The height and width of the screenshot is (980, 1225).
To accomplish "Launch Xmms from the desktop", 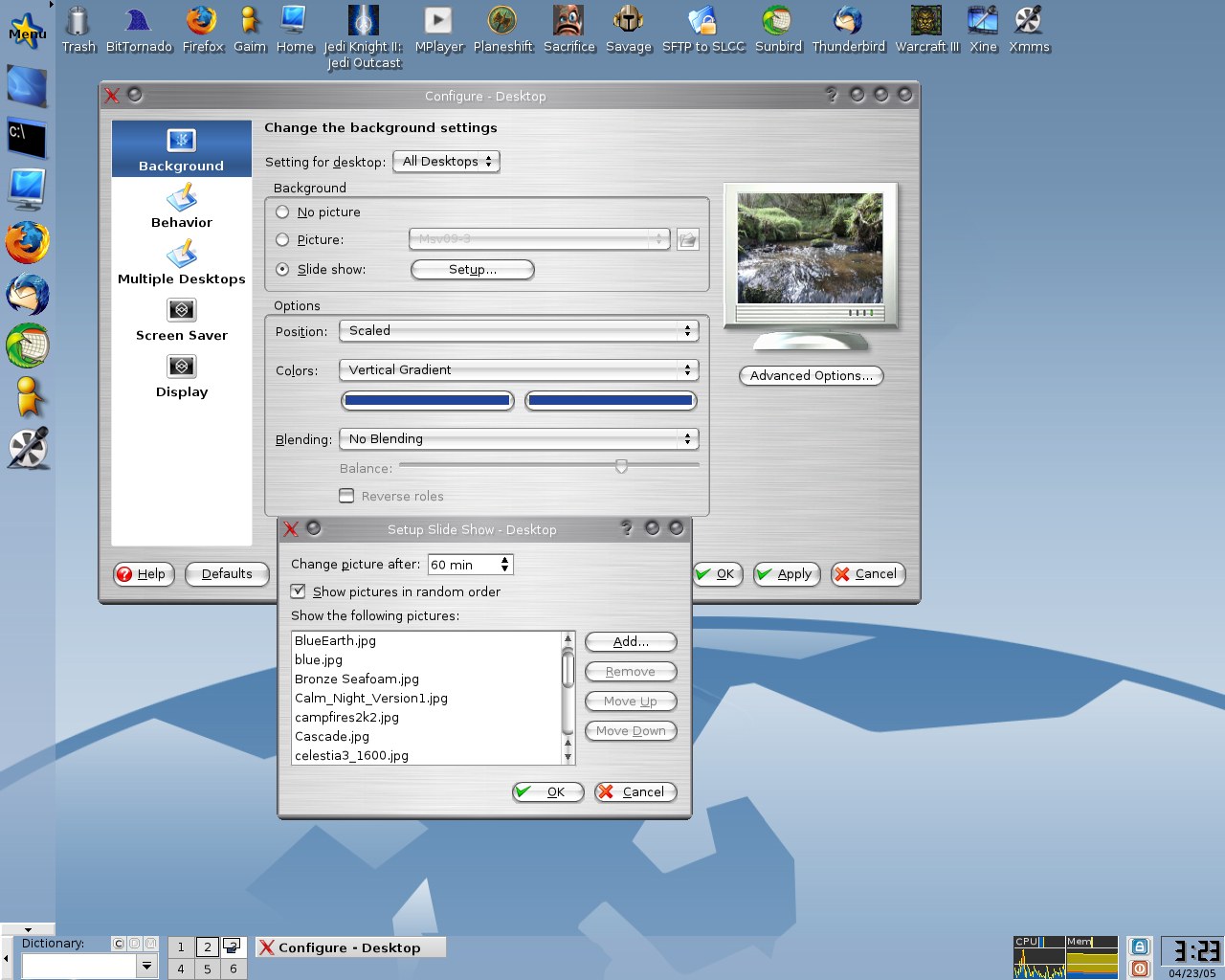I will coord(1029,29).
